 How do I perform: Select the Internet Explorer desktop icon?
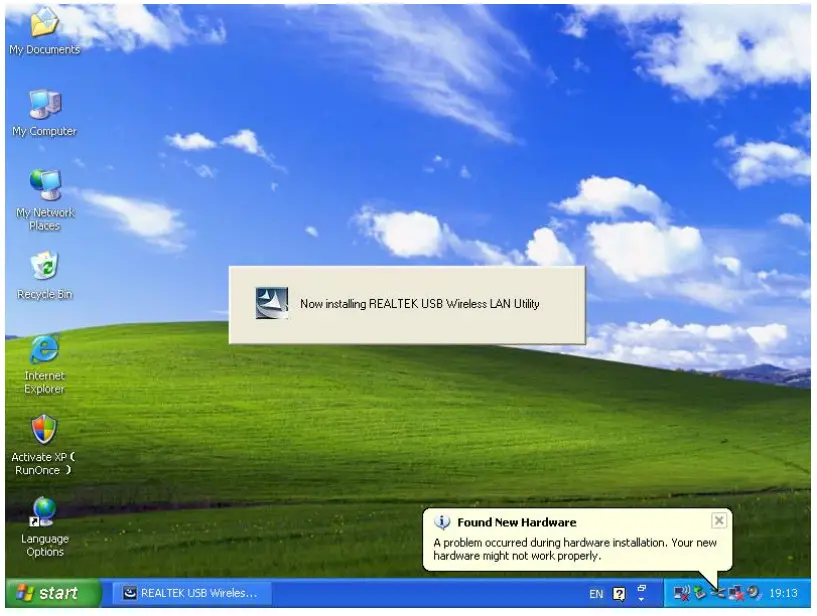[x=44, y=364]
